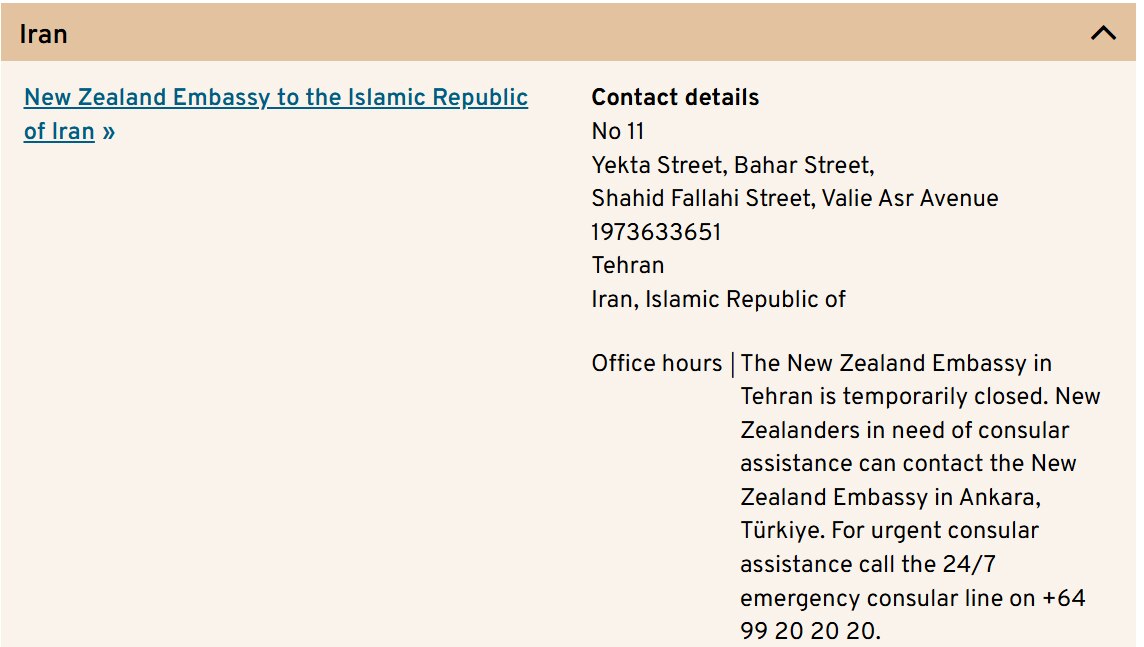Open New Zealand Embassy to Iran link
Image resolution: width=1144 pixels, height=647 pixels.
pyautogui.click(x=275, y=98)
